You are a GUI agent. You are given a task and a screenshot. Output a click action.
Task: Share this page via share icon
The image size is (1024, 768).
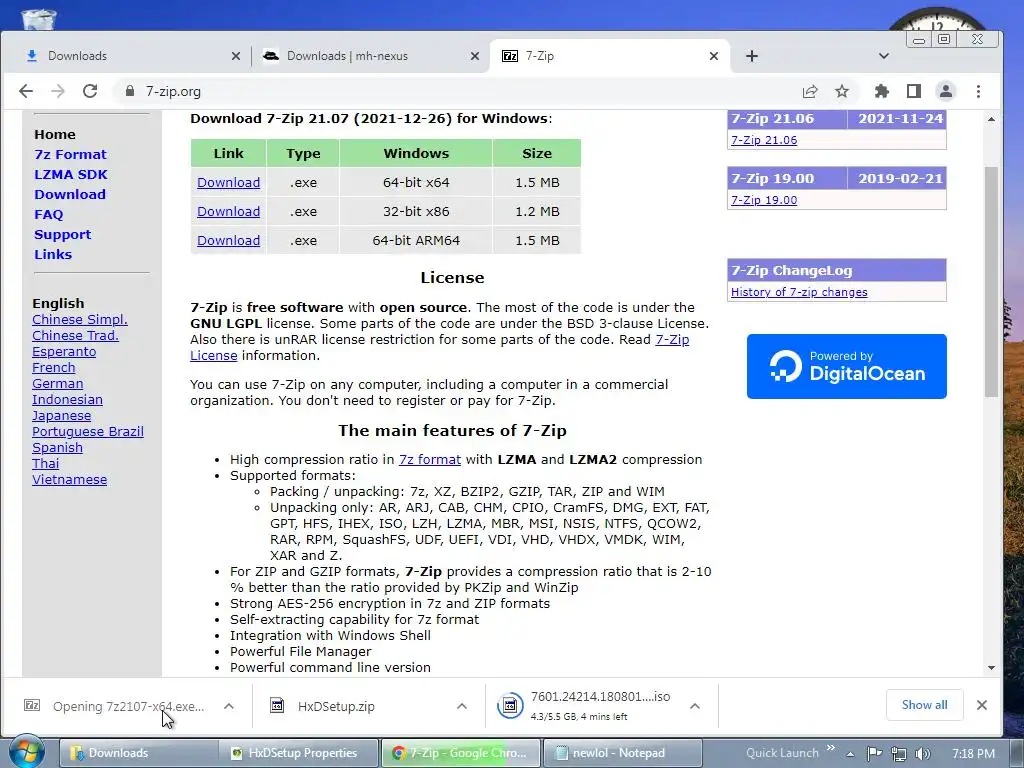(810, 91)
